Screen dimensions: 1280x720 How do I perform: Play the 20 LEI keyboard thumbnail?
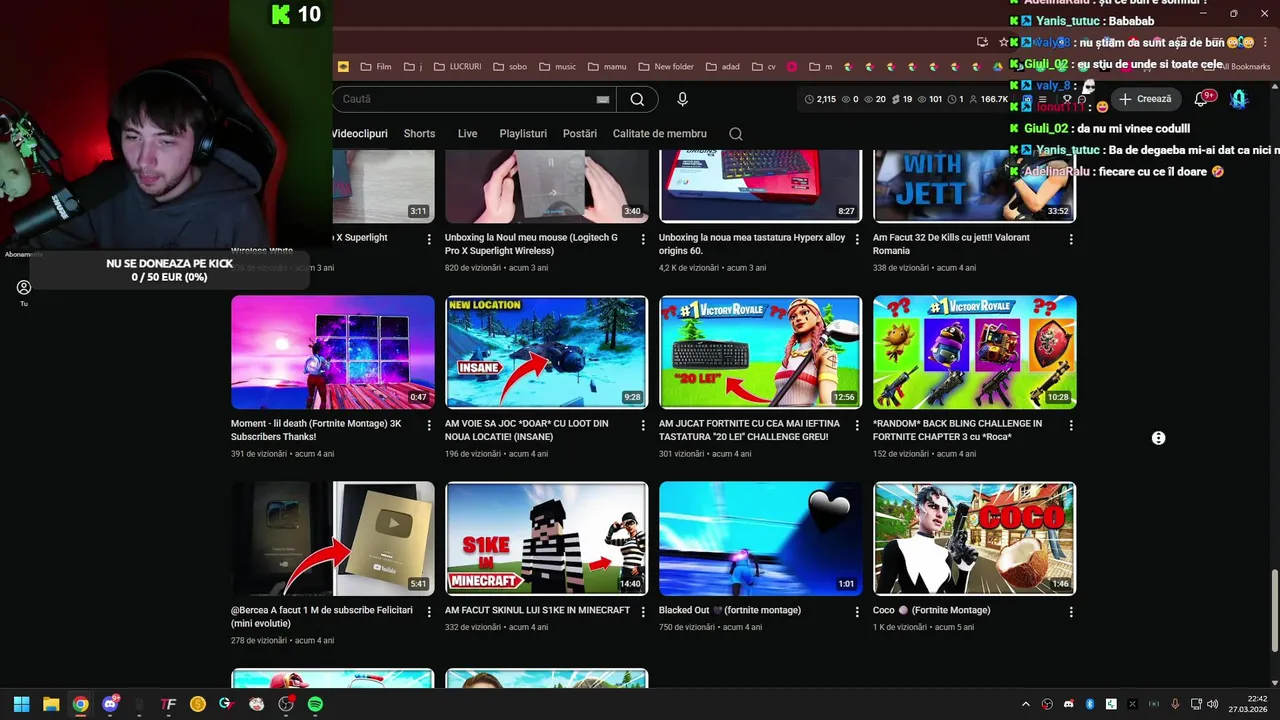(760, 352)
